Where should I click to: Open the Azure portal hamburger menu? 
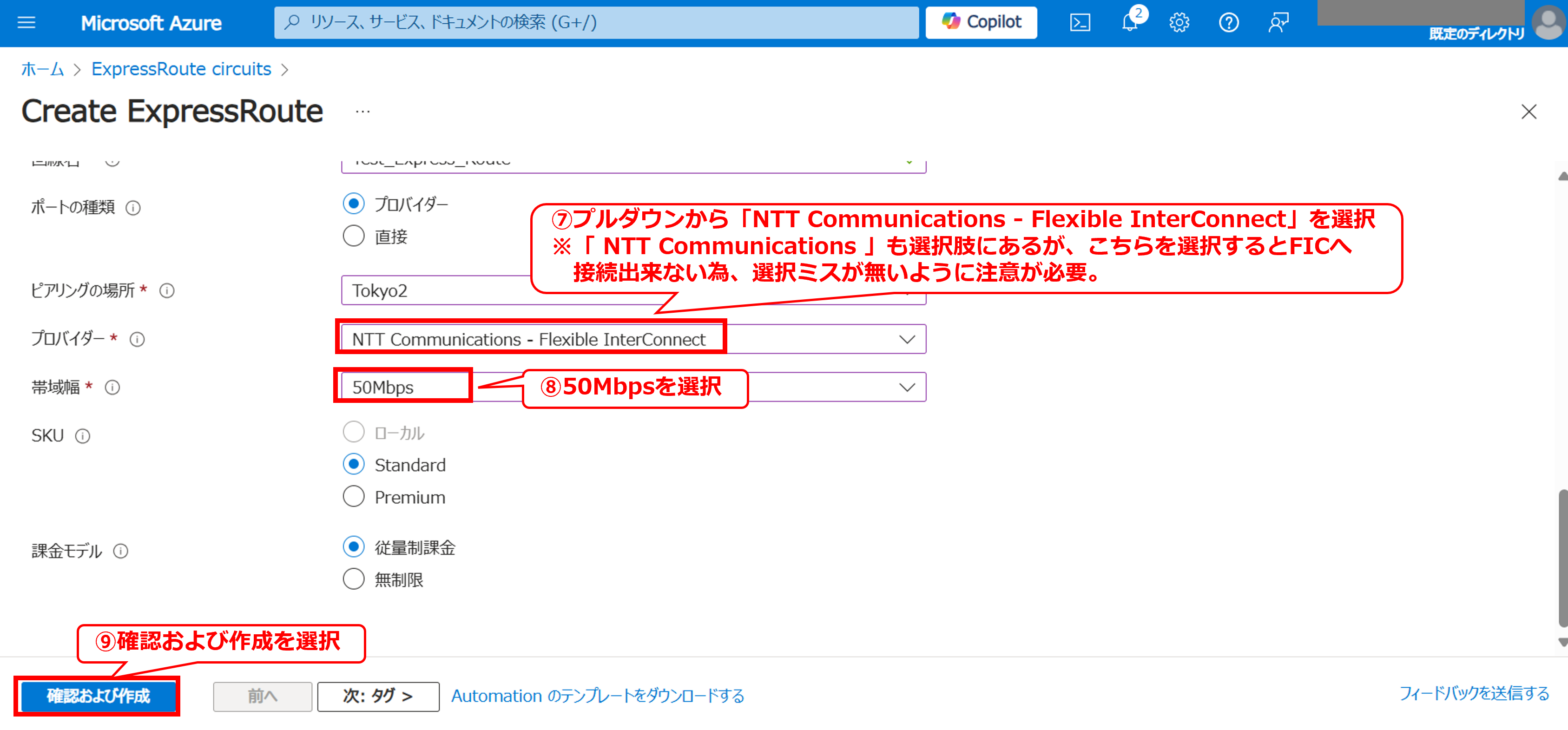tap(26, 22)
